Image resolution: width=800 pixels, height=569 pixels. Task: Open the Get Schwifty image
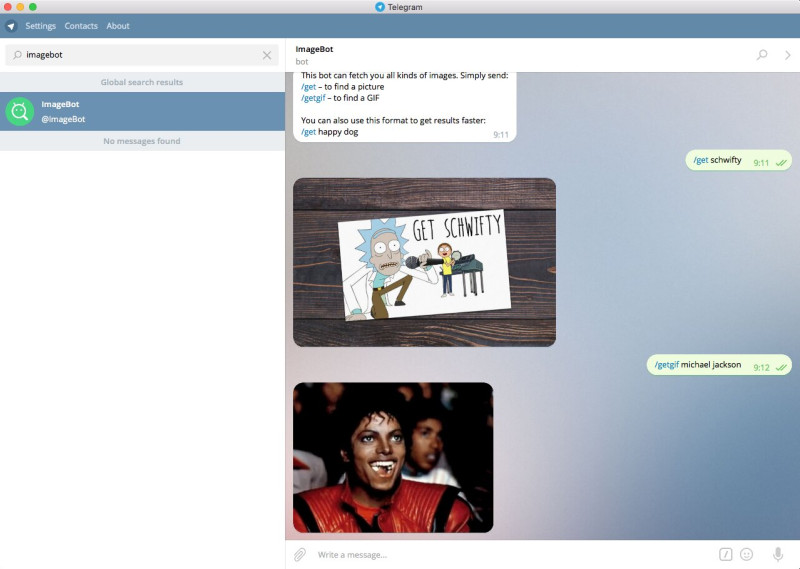[424, 262]
